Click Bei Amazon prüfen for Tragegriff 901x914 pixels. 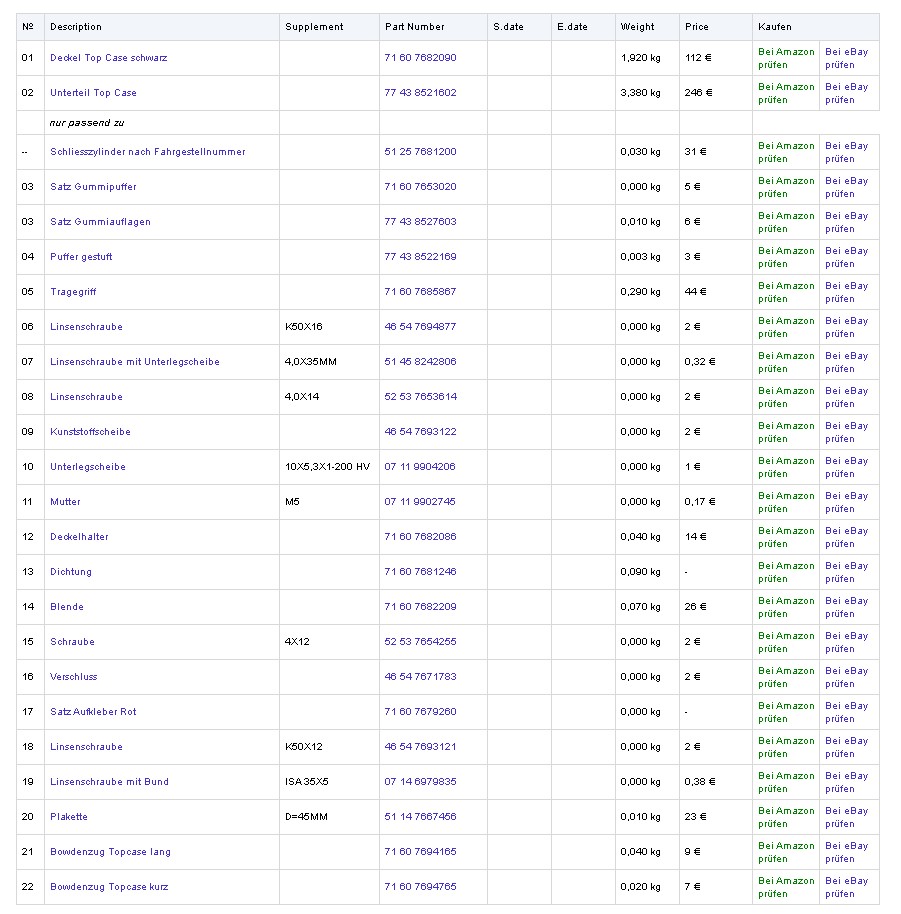click(786, 292)
